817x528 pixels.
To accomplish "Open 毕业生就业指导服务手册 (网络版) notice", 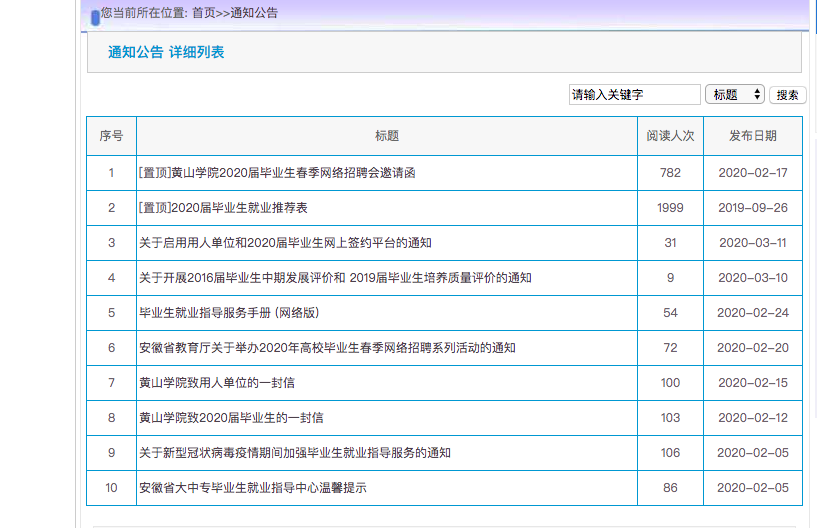I will click(x=229, y=312).
